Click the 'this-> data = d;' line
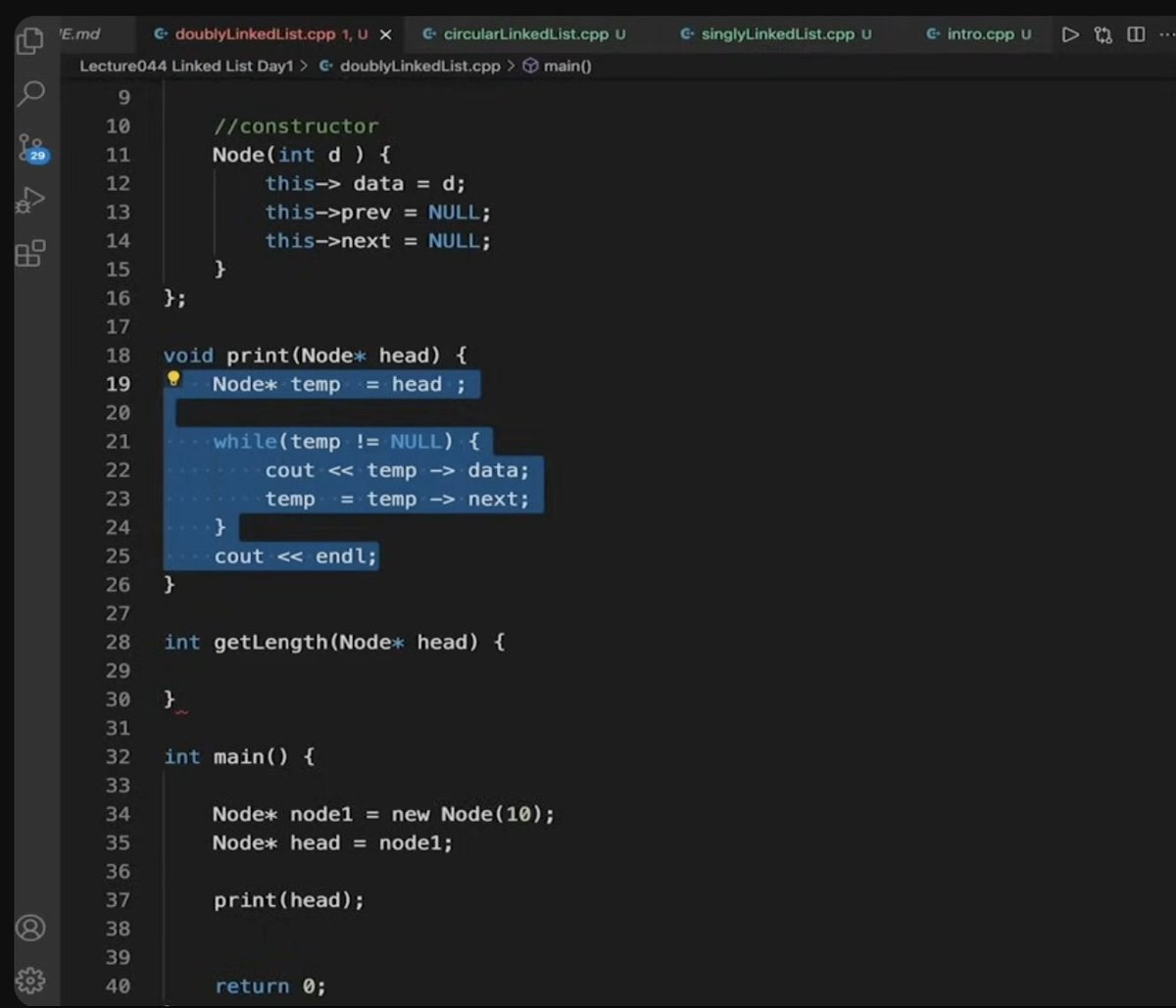Image resolution: width=1176 pixels, height=1008 pixels. pyautogui.click(x=366, y=183)
